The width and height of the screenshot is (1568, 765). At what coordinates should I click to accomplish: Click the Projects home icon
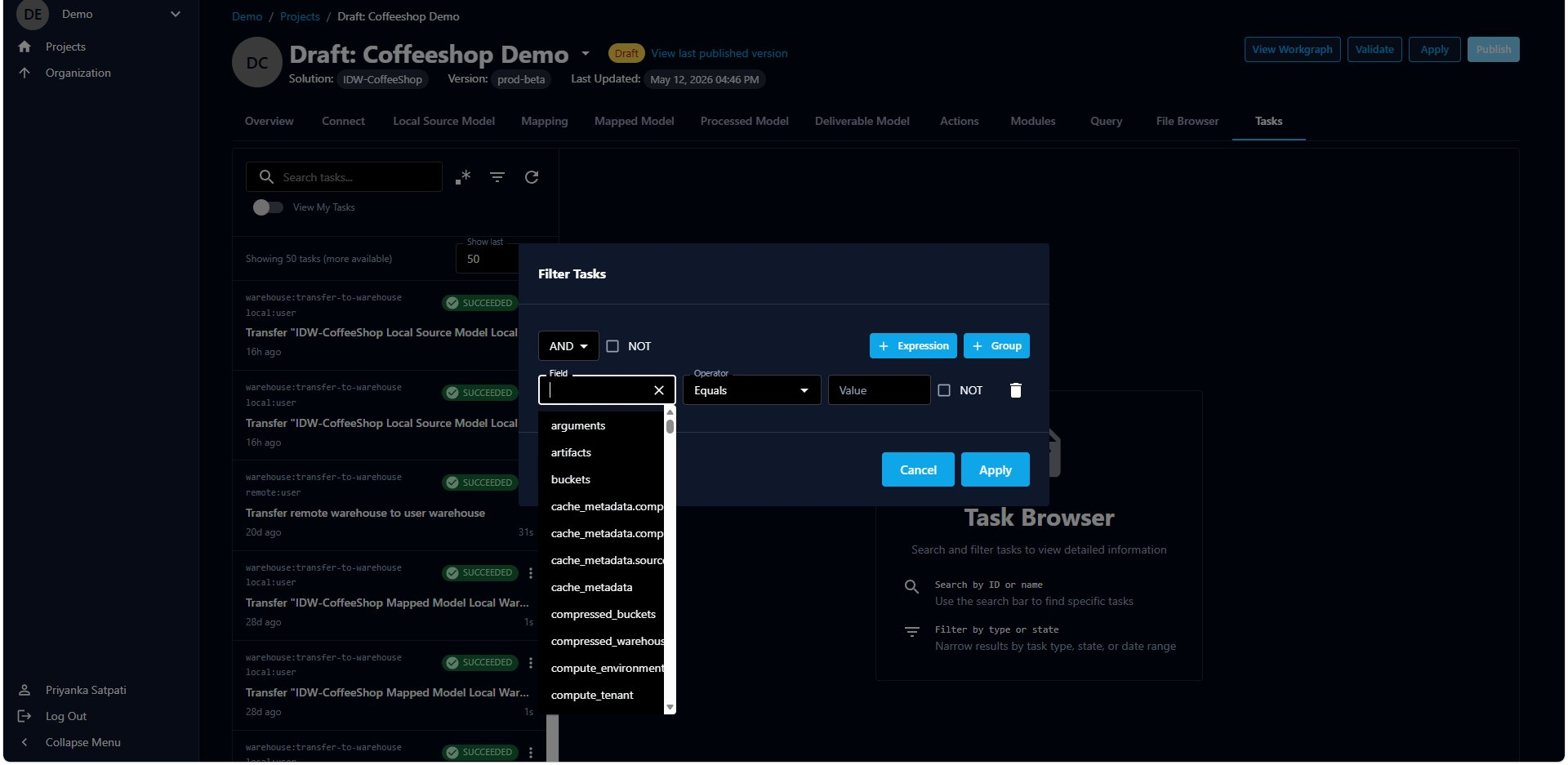tap(24, 47)
